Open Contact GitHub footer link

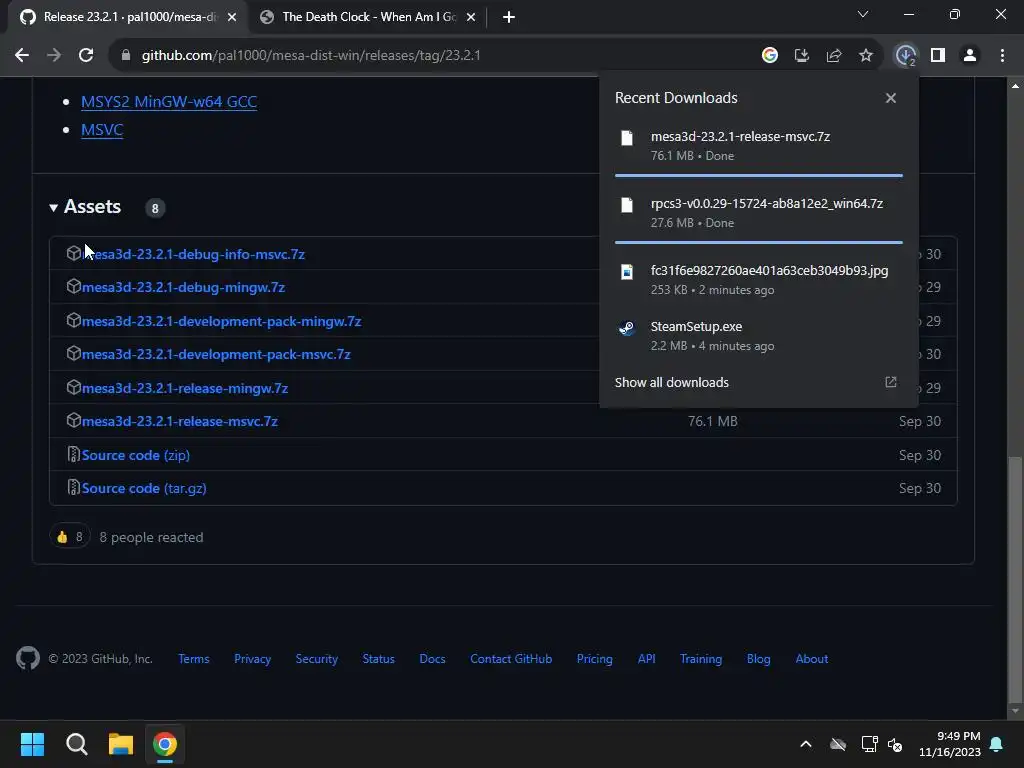[511, 659]
